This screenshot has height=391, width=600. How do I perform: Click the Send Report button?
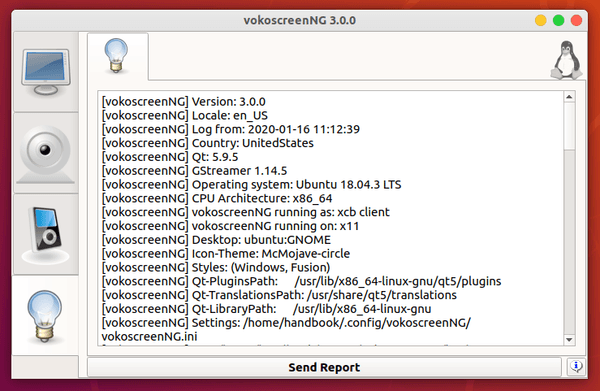click(x=324, y=367)
